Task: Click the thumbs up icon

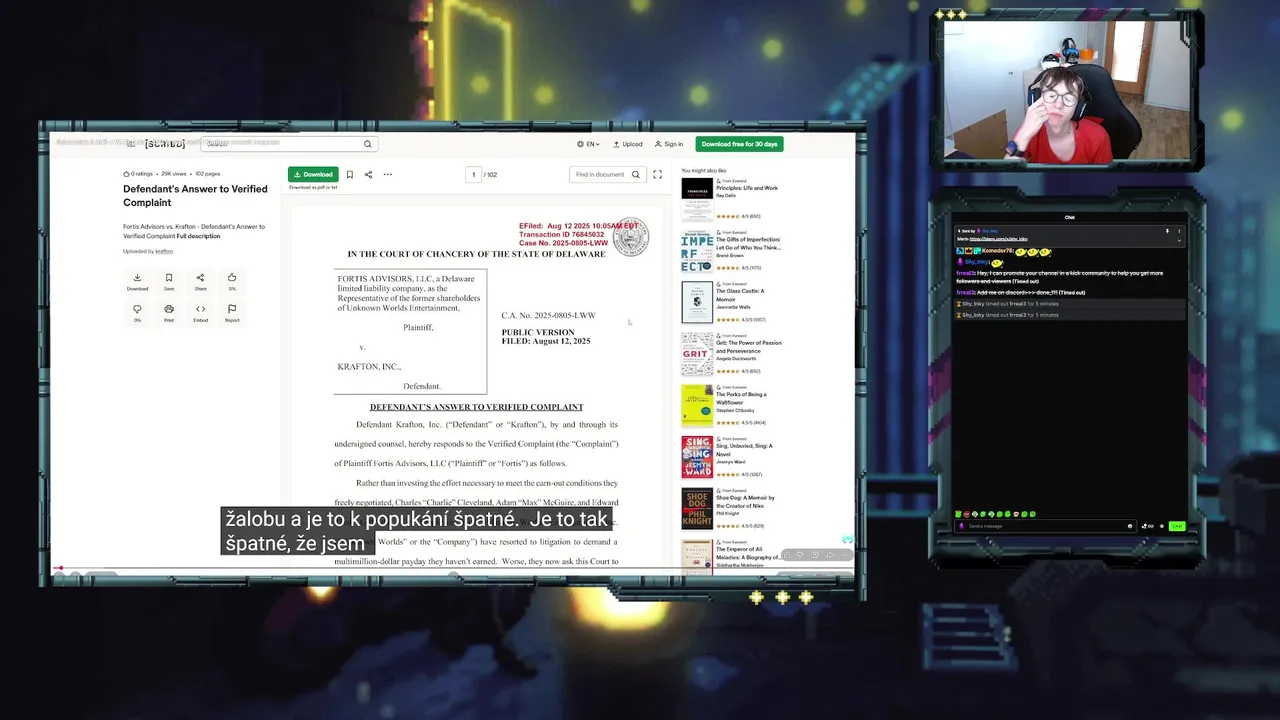Action: [x=232, y=281]
